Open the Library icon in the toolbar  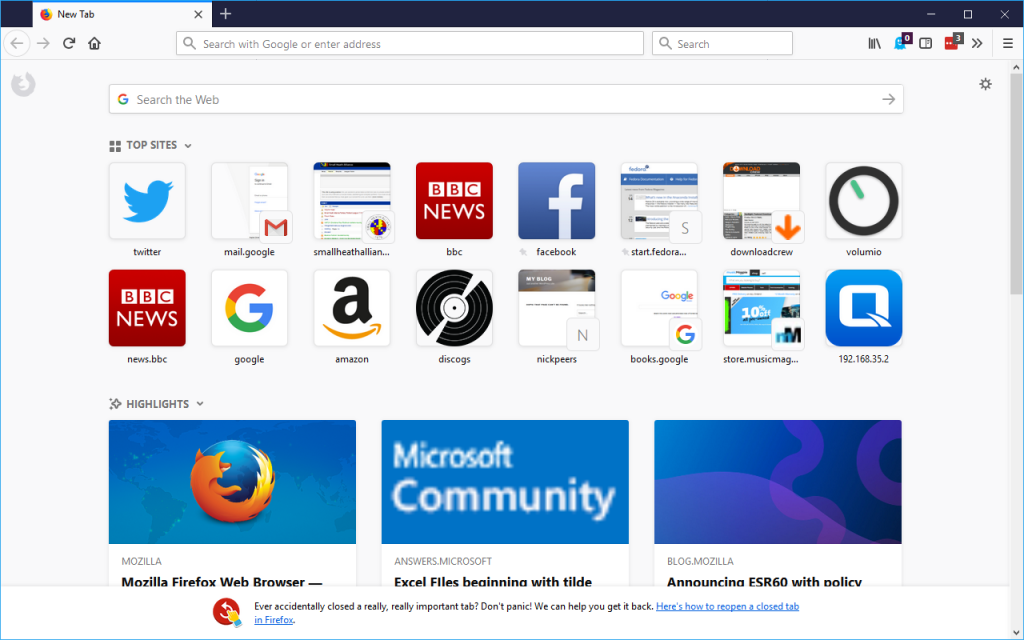(x=874, y=43)
